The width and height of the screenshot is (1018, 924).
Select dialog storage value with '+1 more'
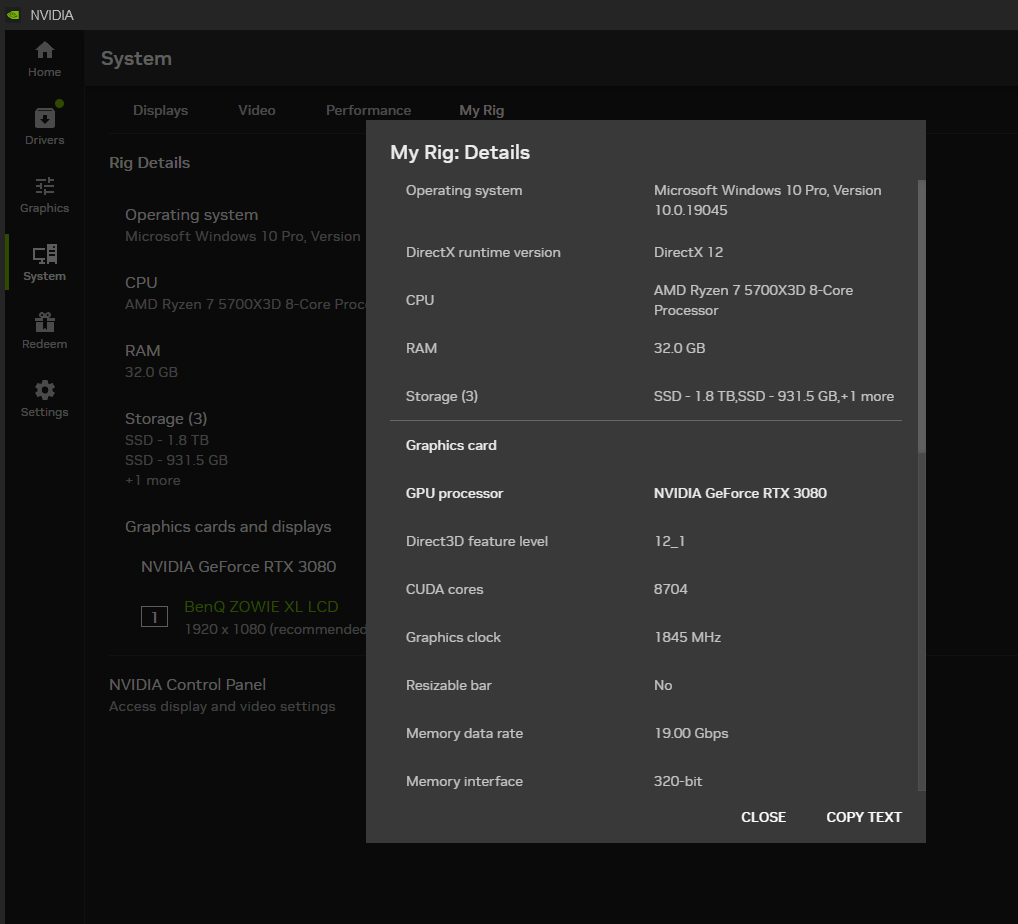(774, 397)
